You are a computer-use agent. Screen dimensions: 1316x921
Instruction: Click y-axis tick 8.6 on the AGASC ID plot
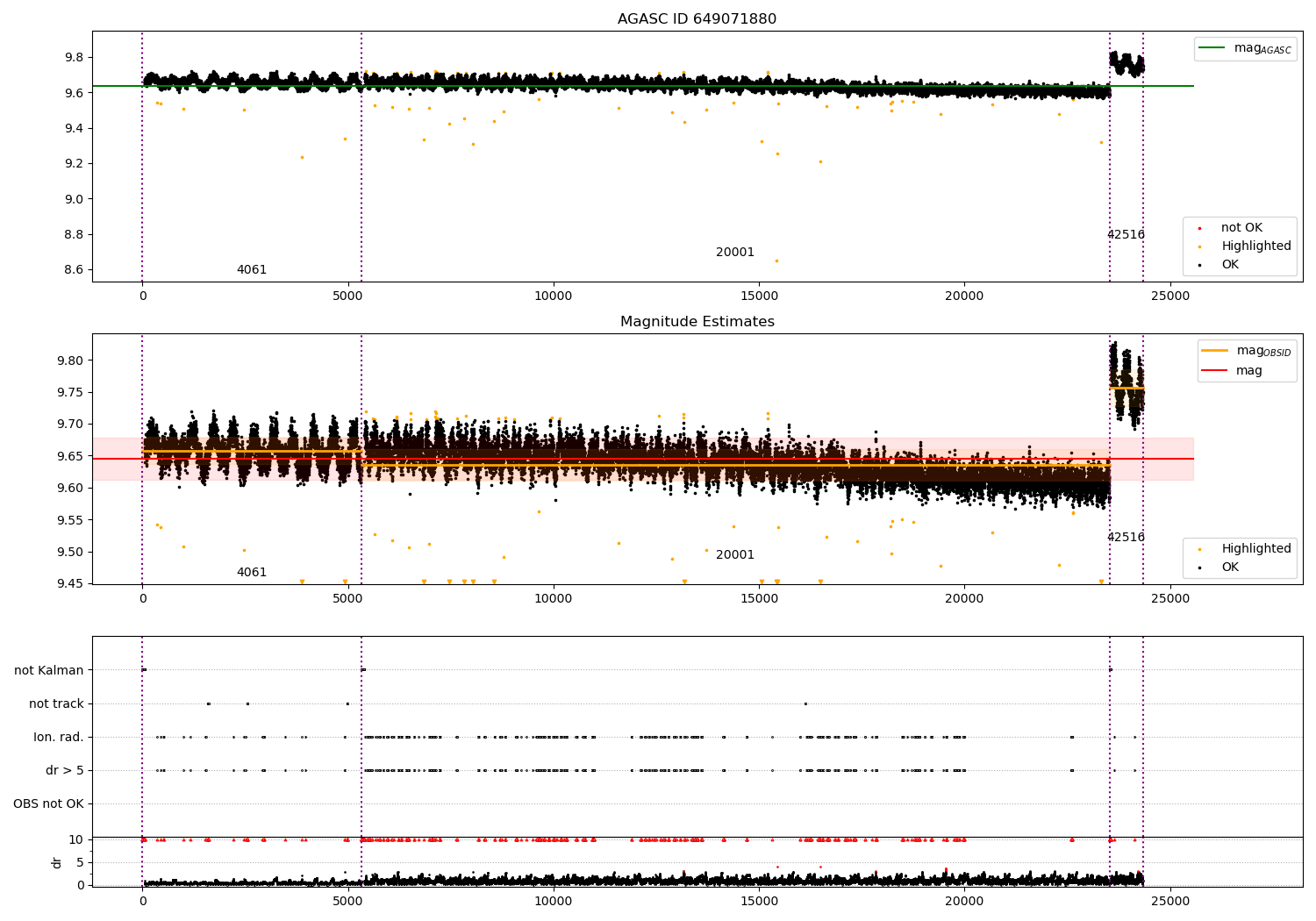click(74, 270)
